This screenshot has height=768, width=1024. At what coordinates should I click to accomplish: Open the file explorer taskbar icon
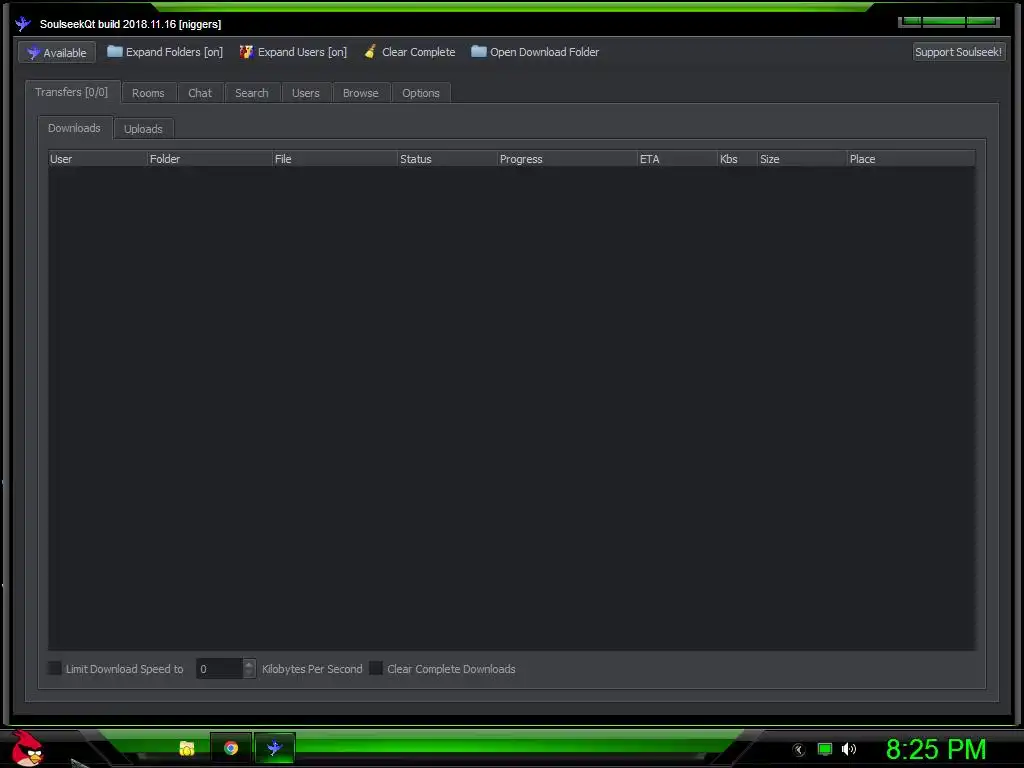187,748
